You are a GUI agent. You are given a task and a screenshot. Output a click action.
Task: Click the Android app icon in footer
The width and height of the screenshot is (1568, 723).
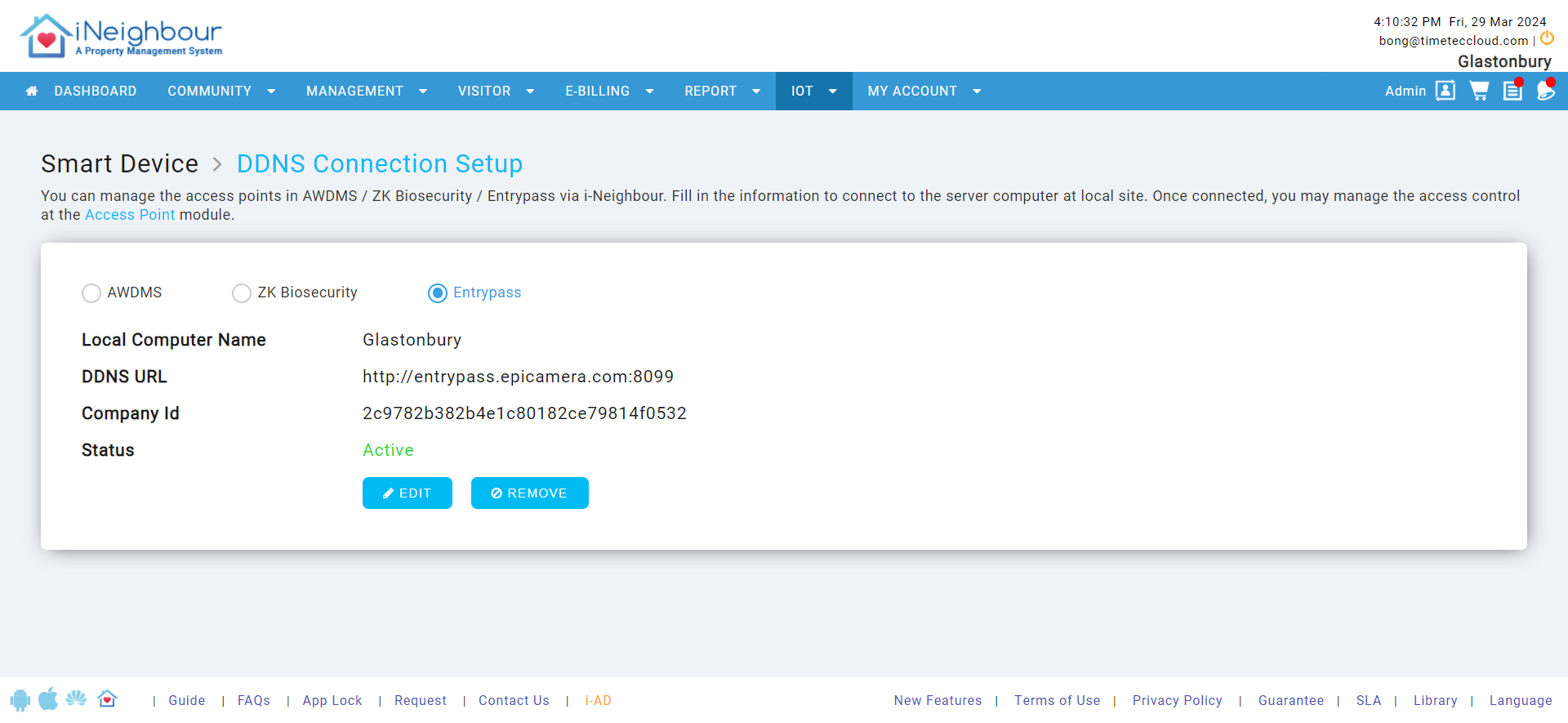(x=20, y=700)
